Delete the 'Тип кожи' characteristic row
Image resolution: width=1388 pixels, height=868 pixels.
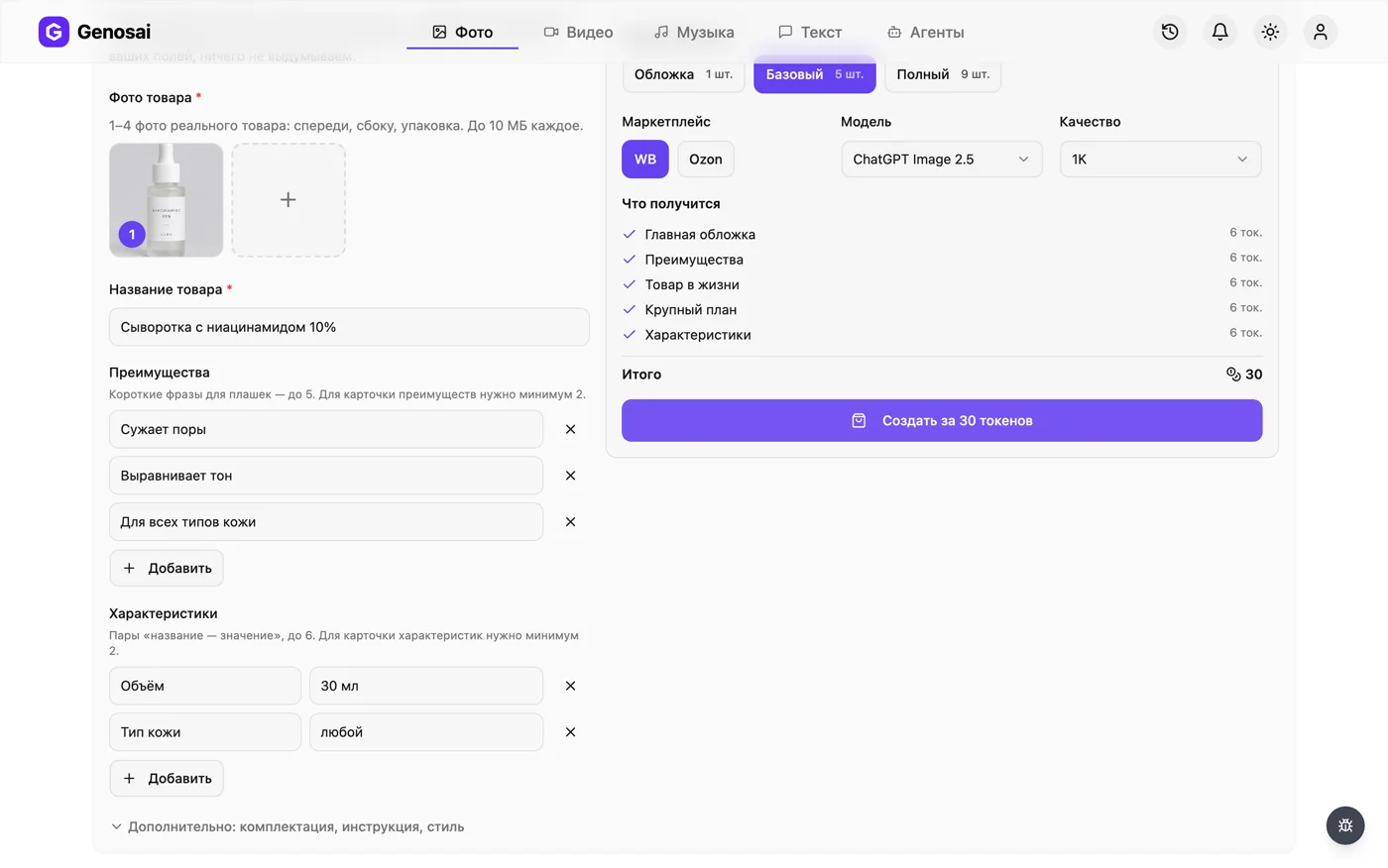tap(570, 732)
